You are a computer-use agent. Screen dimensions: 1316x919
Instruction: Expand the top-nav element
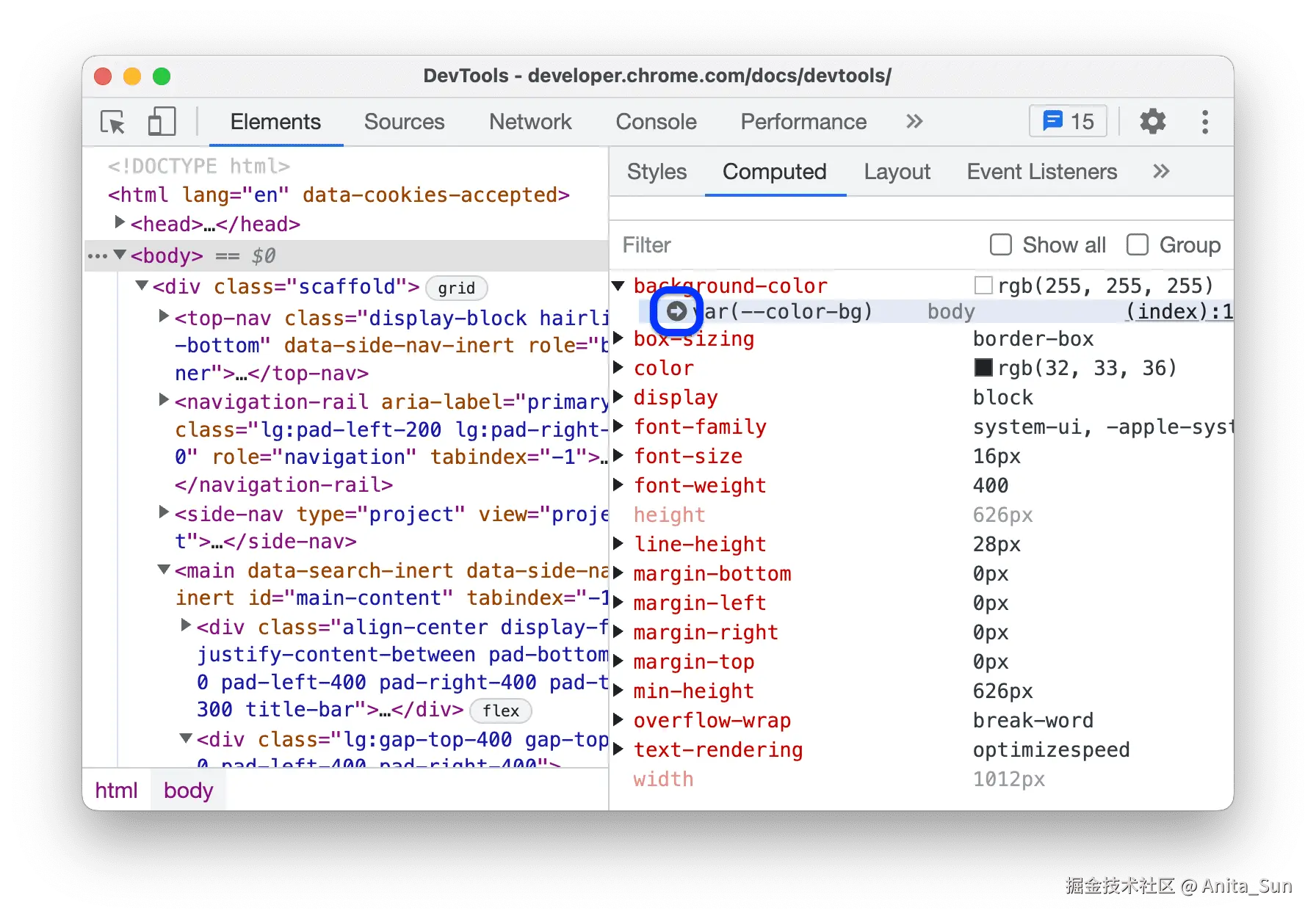tap(164, 316)
